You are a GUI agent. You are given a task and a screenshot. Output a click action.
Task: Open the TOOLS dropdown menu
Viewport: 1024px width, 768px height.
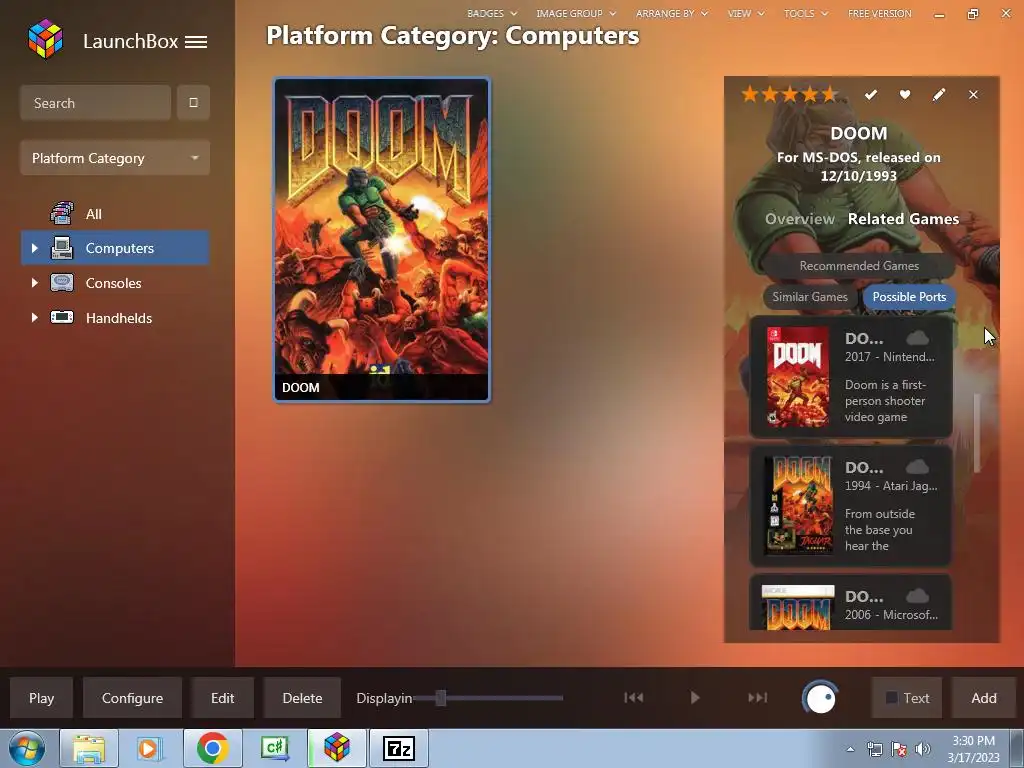pyautogui.click(x=806, y=13)
